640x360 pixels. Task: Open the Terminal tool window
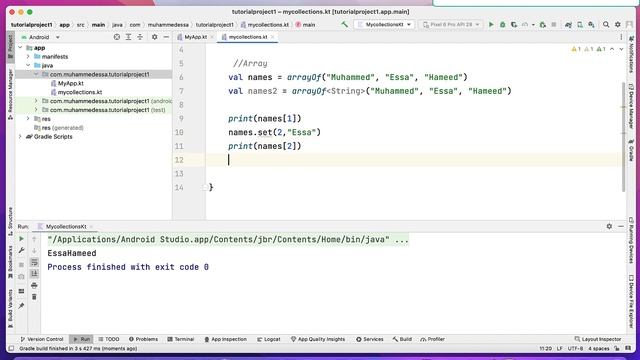pos(180,339)
